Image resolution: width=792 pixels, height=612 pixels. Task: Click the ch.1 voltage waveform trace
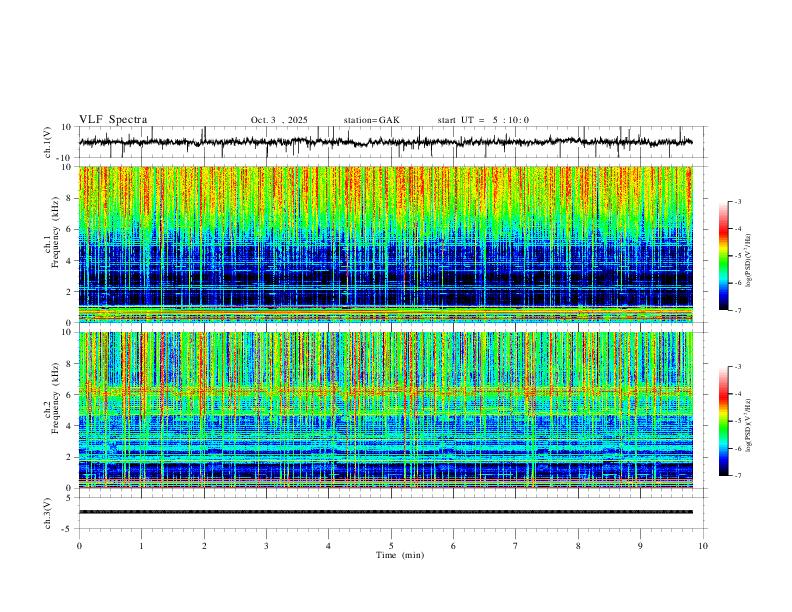pyautogui.click(x=385, y=142)
